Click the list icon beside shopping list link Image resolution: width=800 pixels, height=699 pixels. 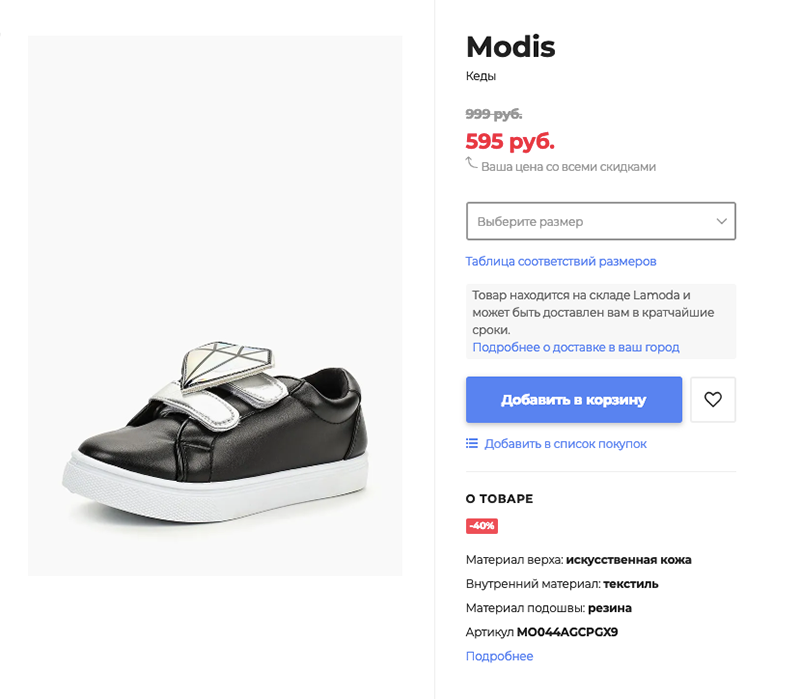coord(472,443)
